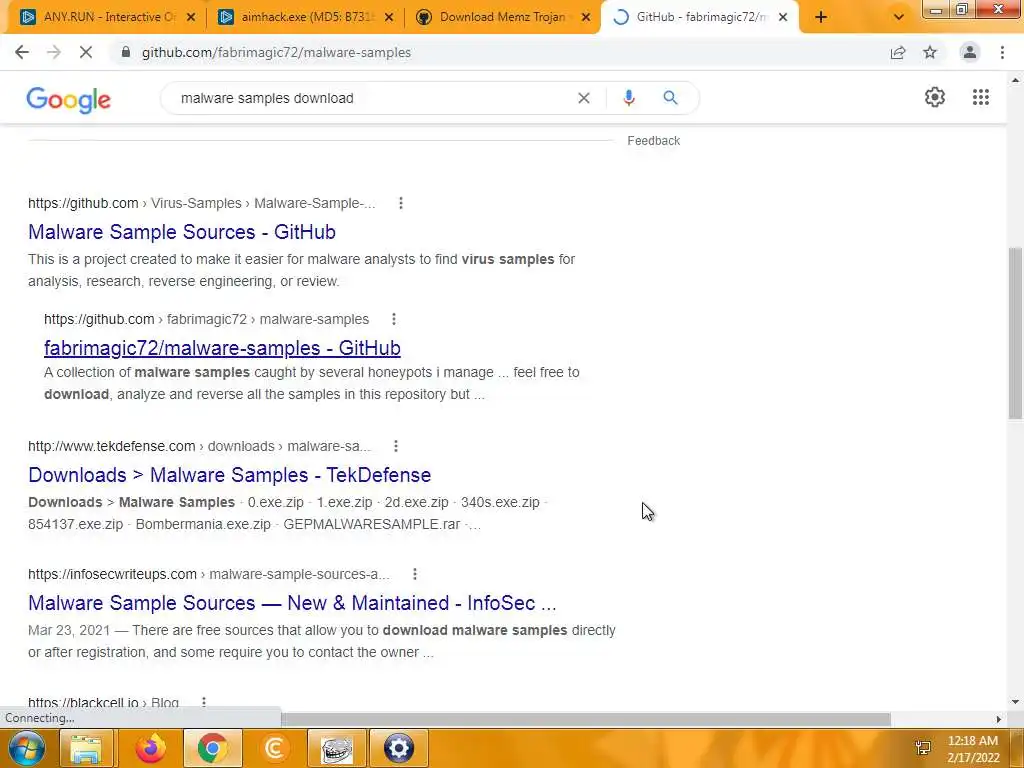Image resolution: width=1024 pixels, height=768 pixels.
Task: Clear the search query with X
Action: pyautogui.click(x=584, y=98)
